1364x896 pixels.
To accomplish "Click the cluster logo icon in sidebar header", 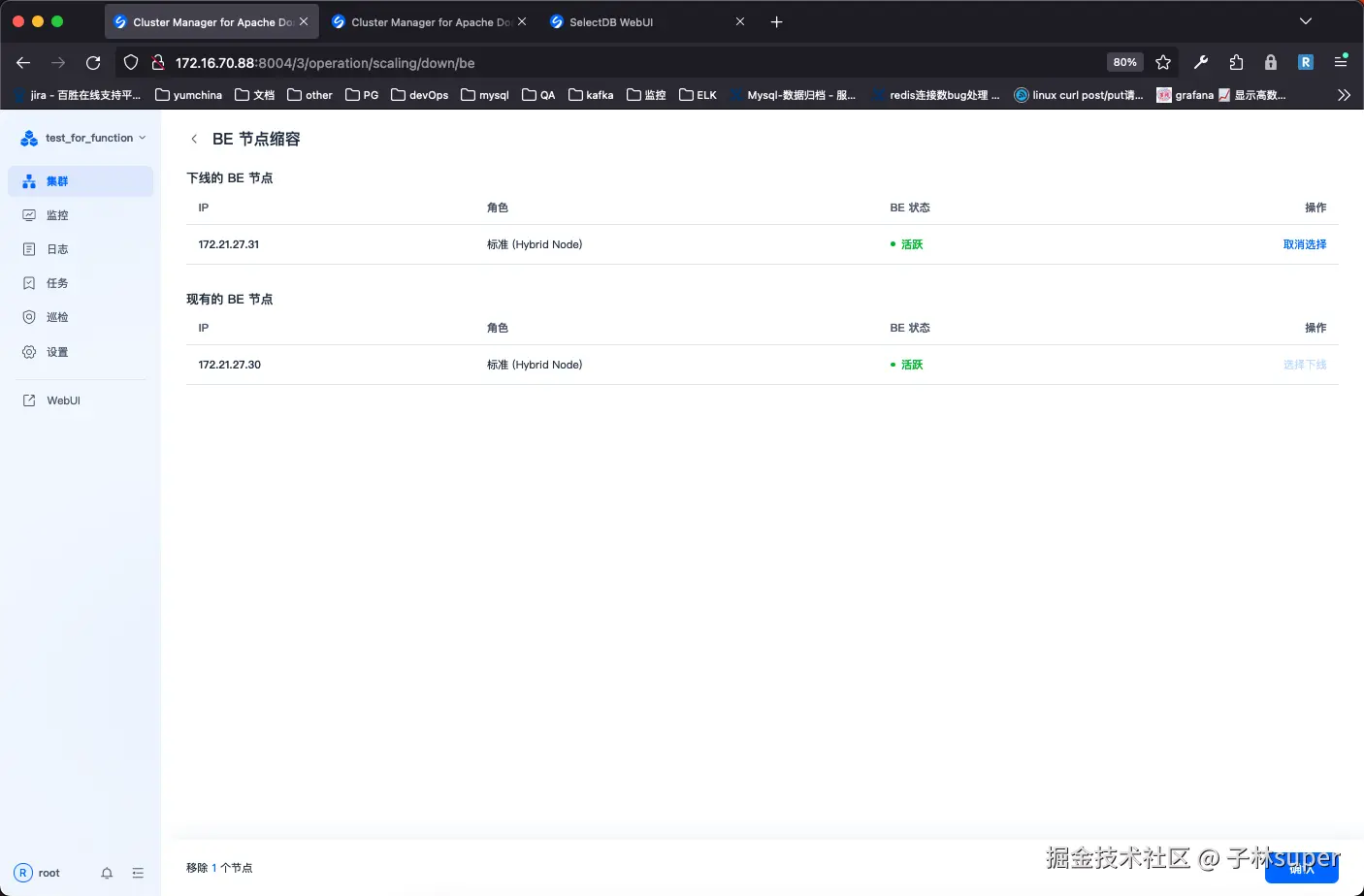I will tap(29, 138).
